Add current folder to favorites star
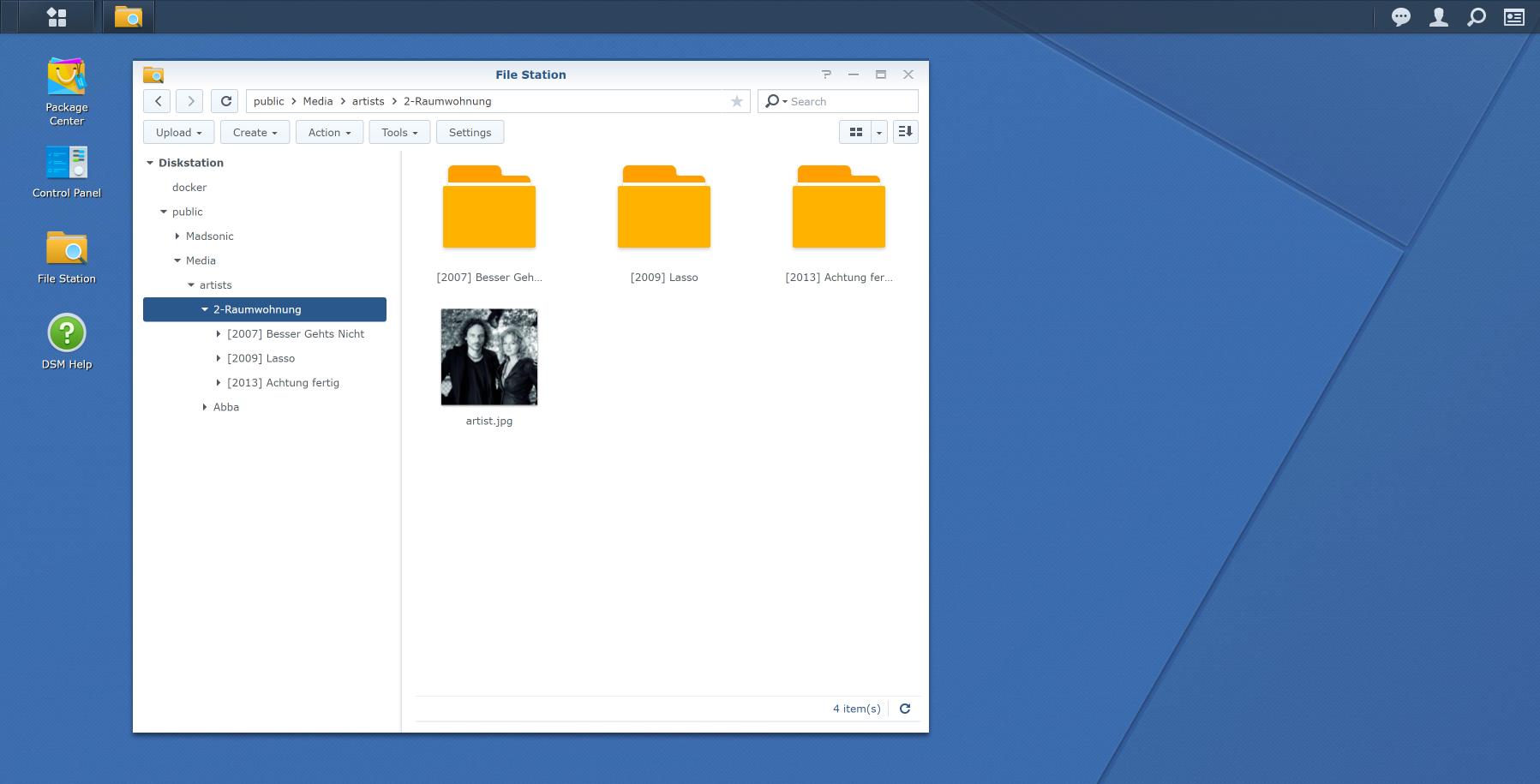The image size is (1540, 784). 736,101
